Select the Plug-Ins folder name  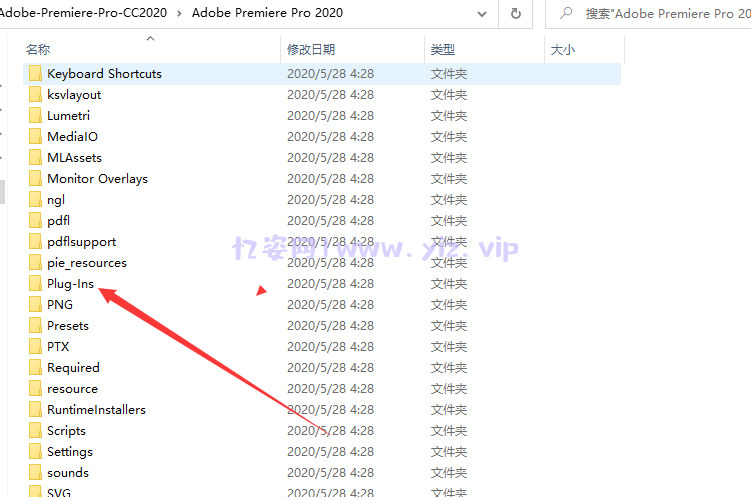pyautogui.click(x=70, y=284)
